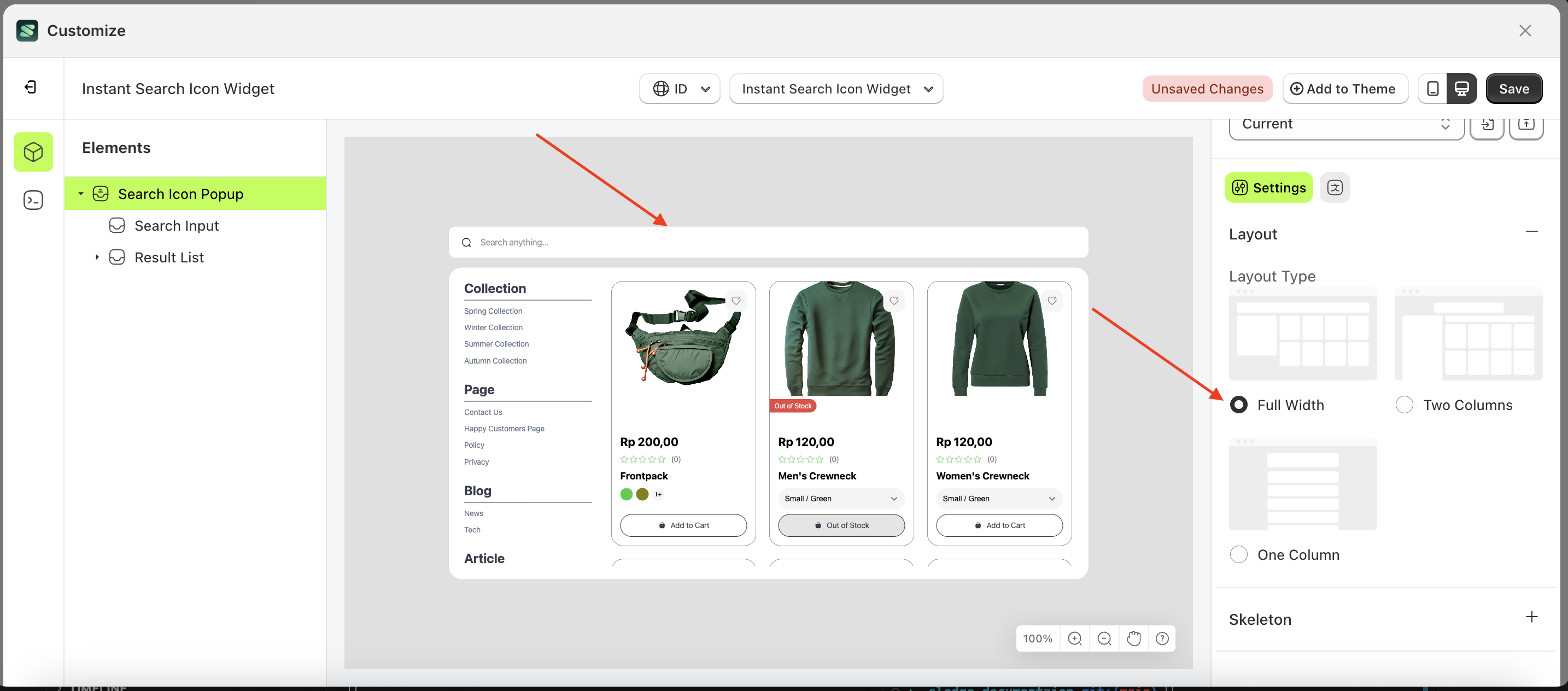The width and height of the screenshot is (1568, 691).
Task: Open the ID language dropdown
Action: (x=680, y=89)
